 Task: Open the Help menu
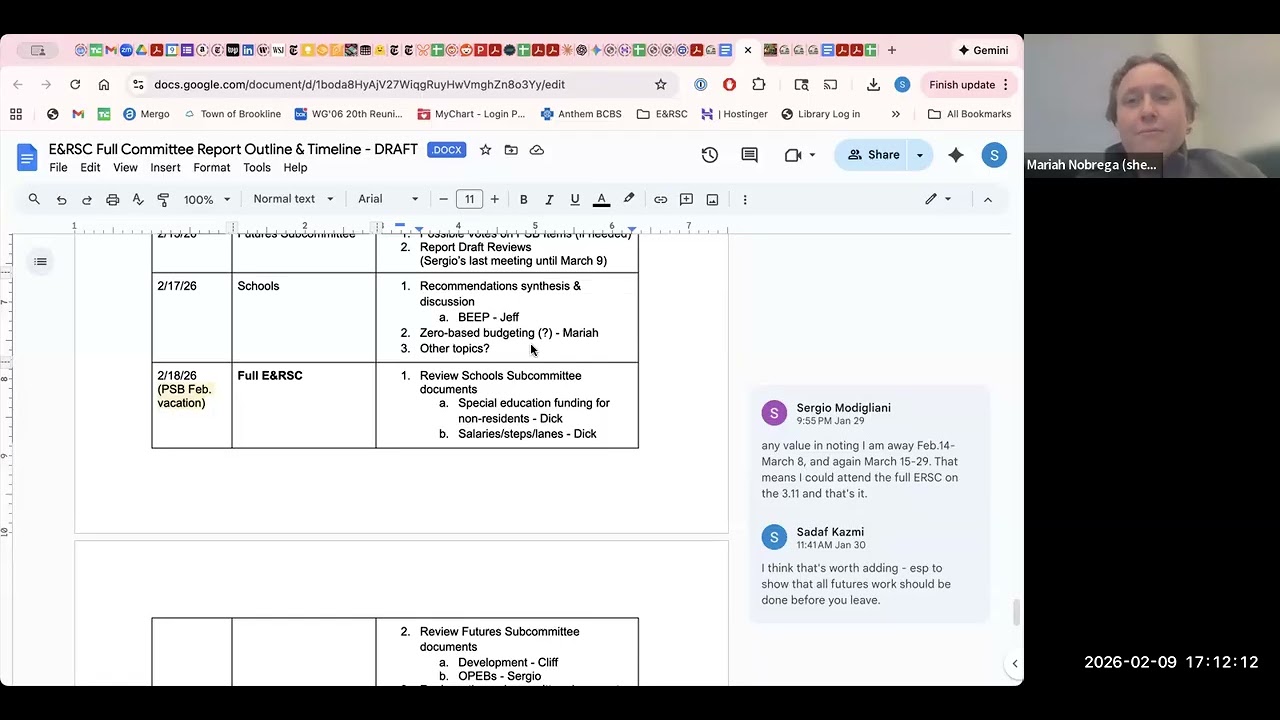(x=295, y=168)
